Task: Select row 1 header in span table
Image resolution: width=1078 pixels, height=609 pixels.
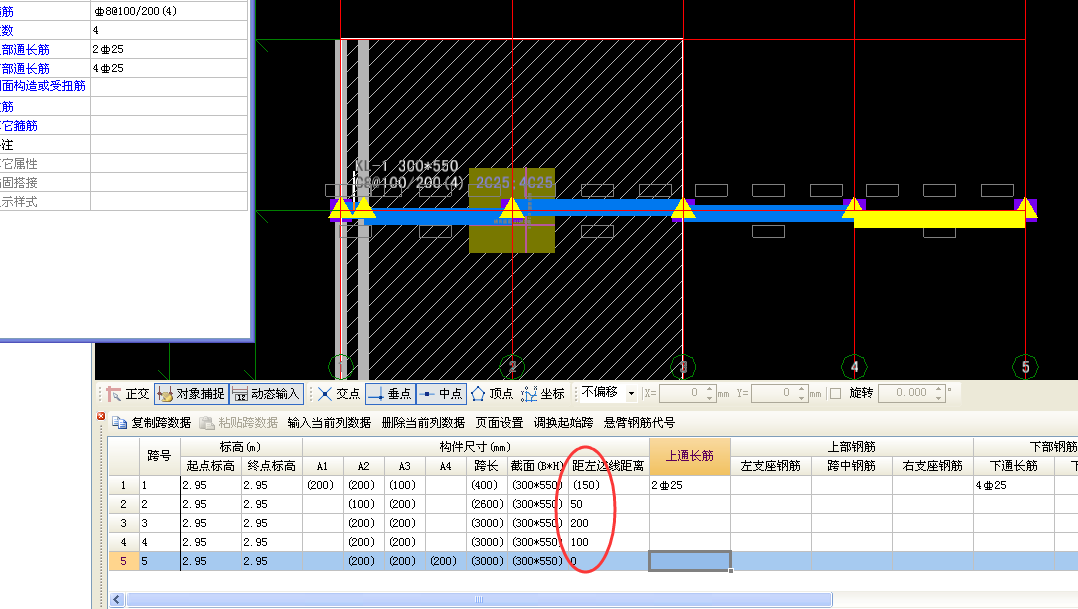Action: pos(124,485)
